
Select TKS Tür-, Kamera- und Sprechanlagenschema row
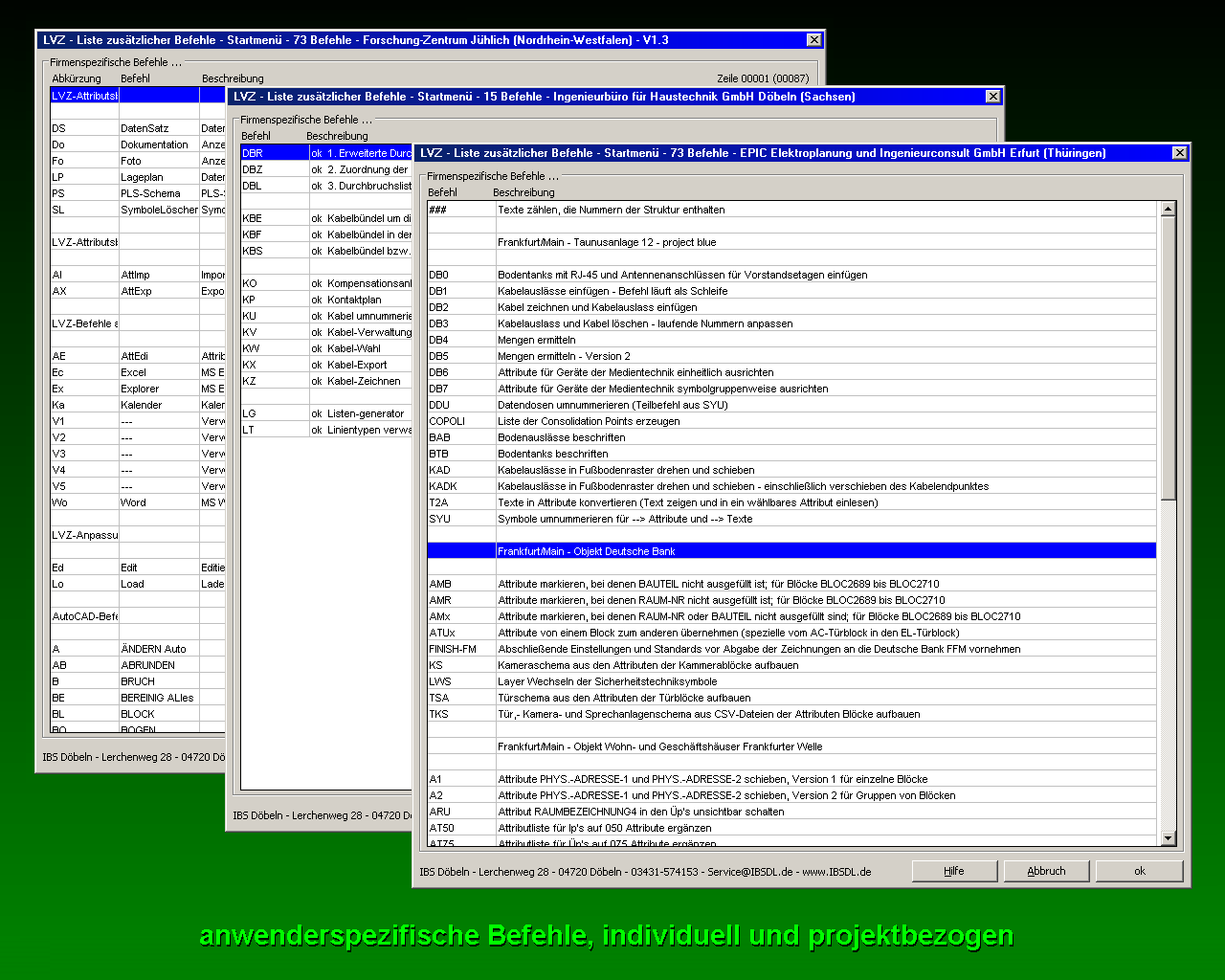[x=791, y=714]
